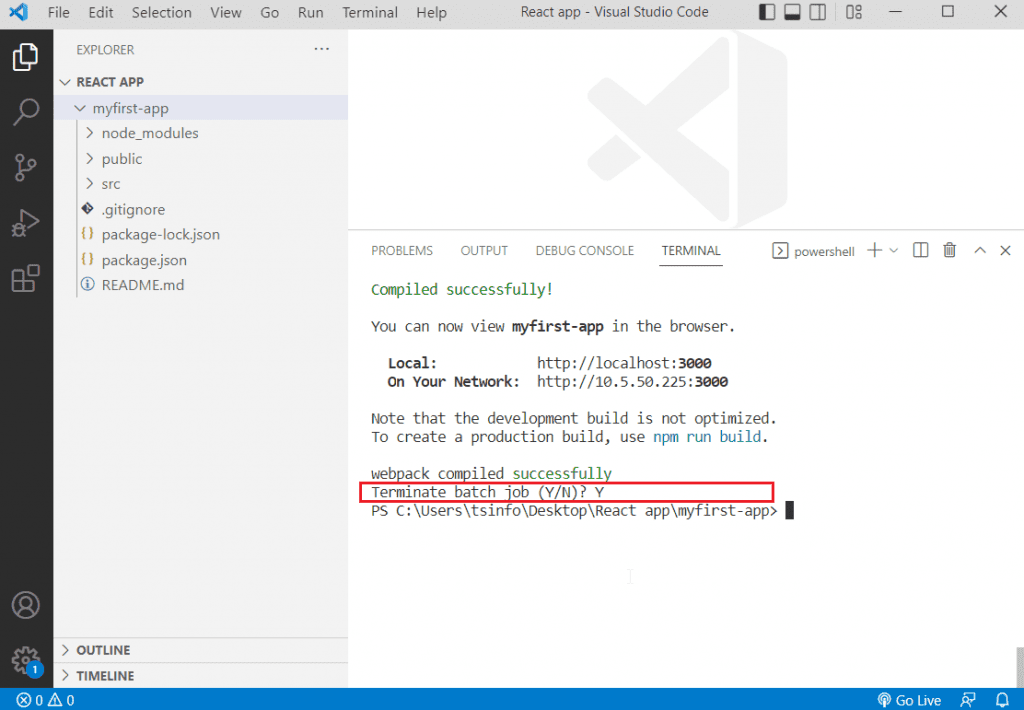
Task: Switch to the Debug Console tab
Action: pyautogui.click(x=584, y=251)
